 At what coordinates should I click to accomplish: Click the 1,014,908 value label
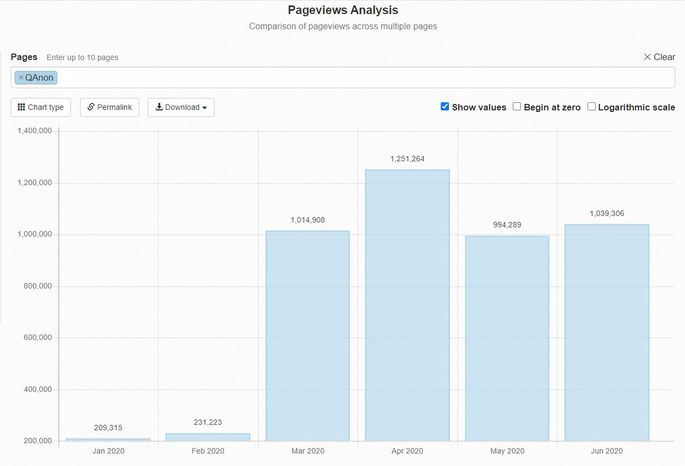tap(308, 220)
